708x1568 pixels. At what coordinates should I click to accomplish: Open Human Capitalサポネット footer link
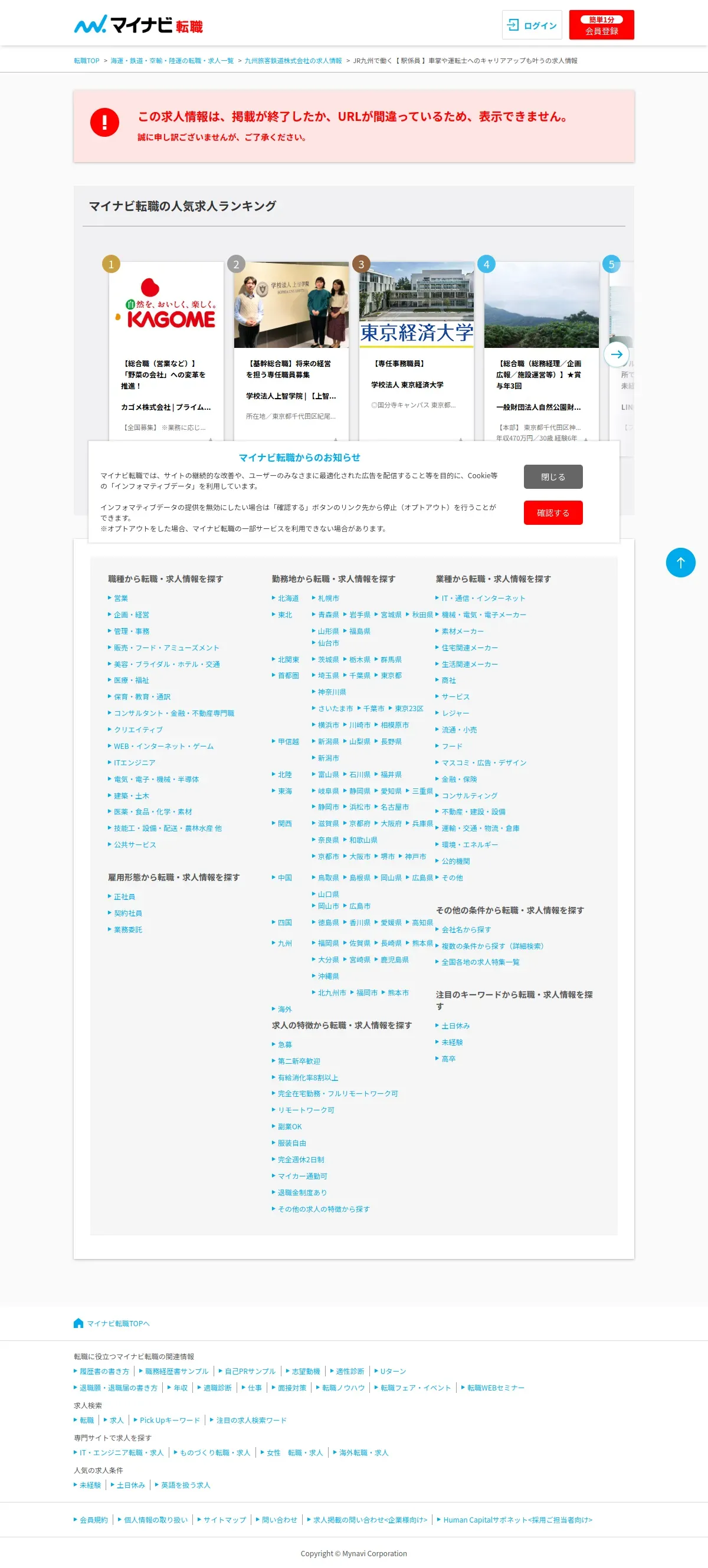pyautogui.click(x=517, y=1520)
